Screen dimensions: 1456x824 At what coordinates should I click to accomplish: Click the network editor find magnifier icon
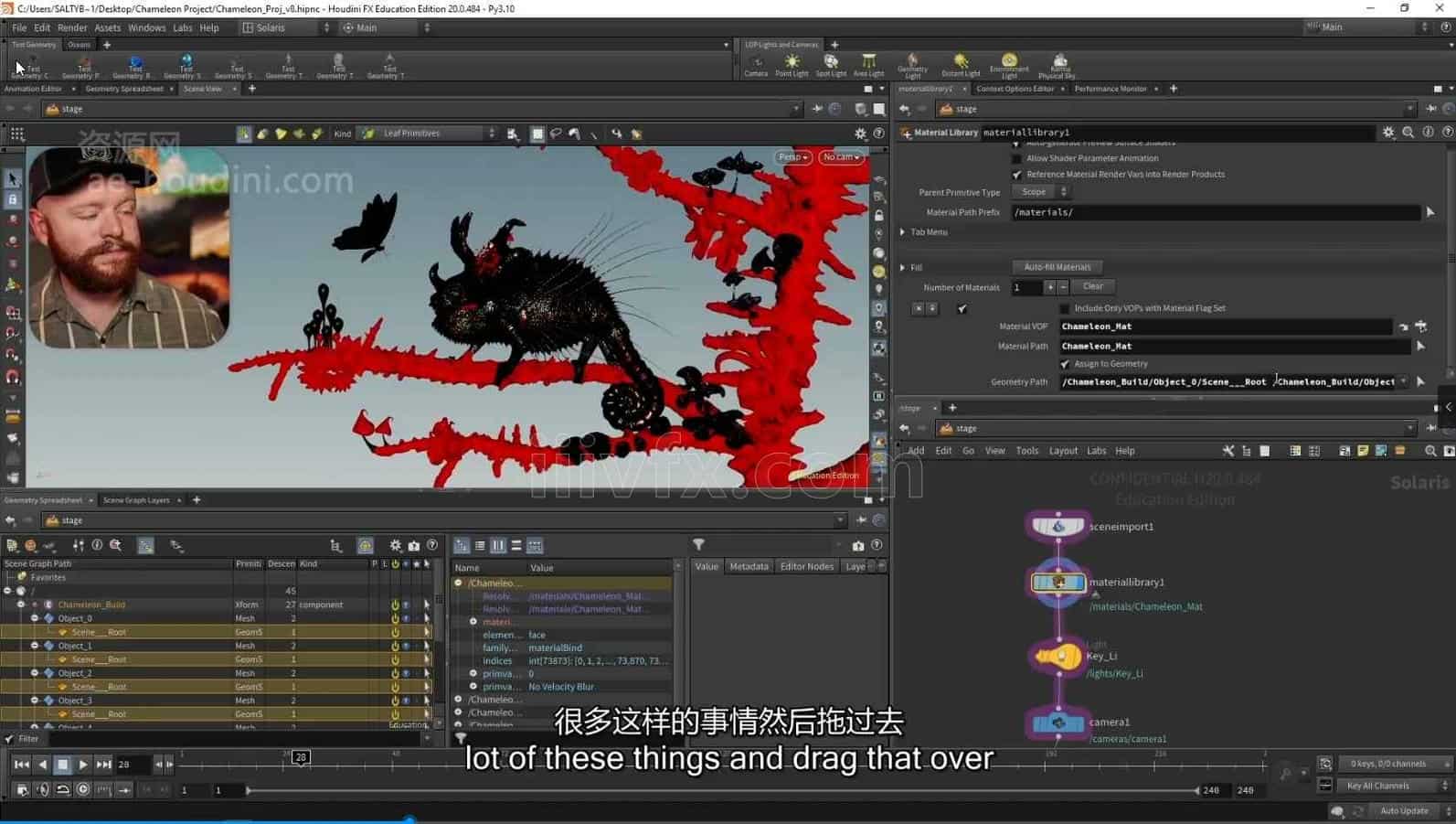(1430, 451)
